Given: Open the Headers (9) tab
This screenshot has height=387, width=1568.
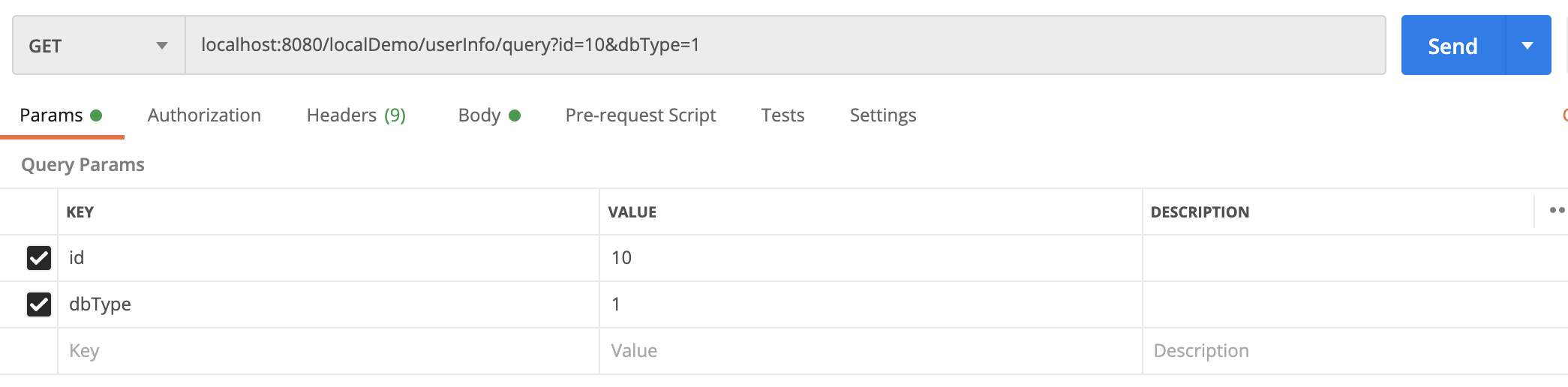Looking at the screenshot, I should pyautogui.click(x=356, y=115).
